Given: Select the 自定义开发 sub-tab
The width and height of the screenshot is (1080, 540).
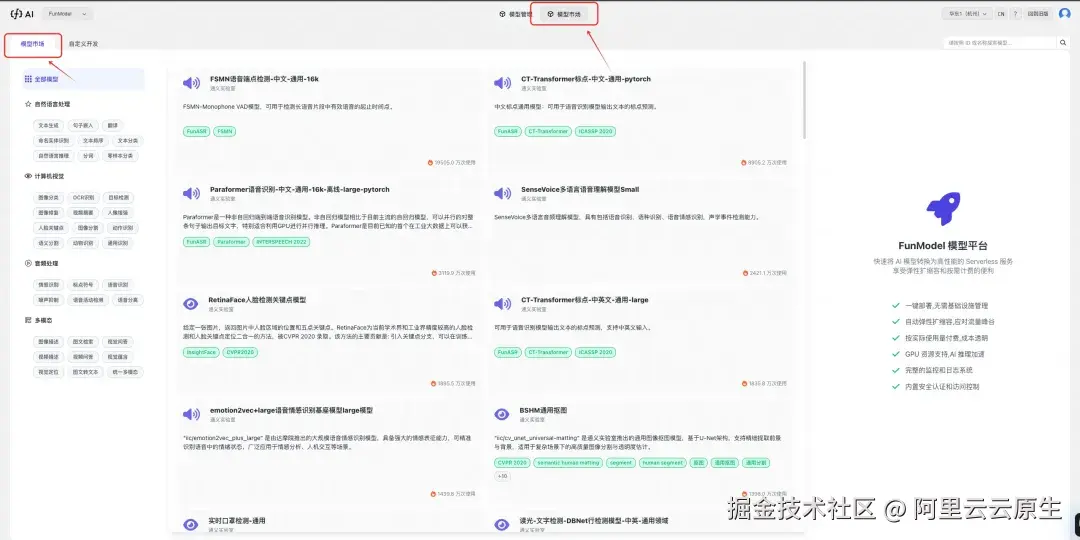Looking at the screenshot, I should point(83,43).
